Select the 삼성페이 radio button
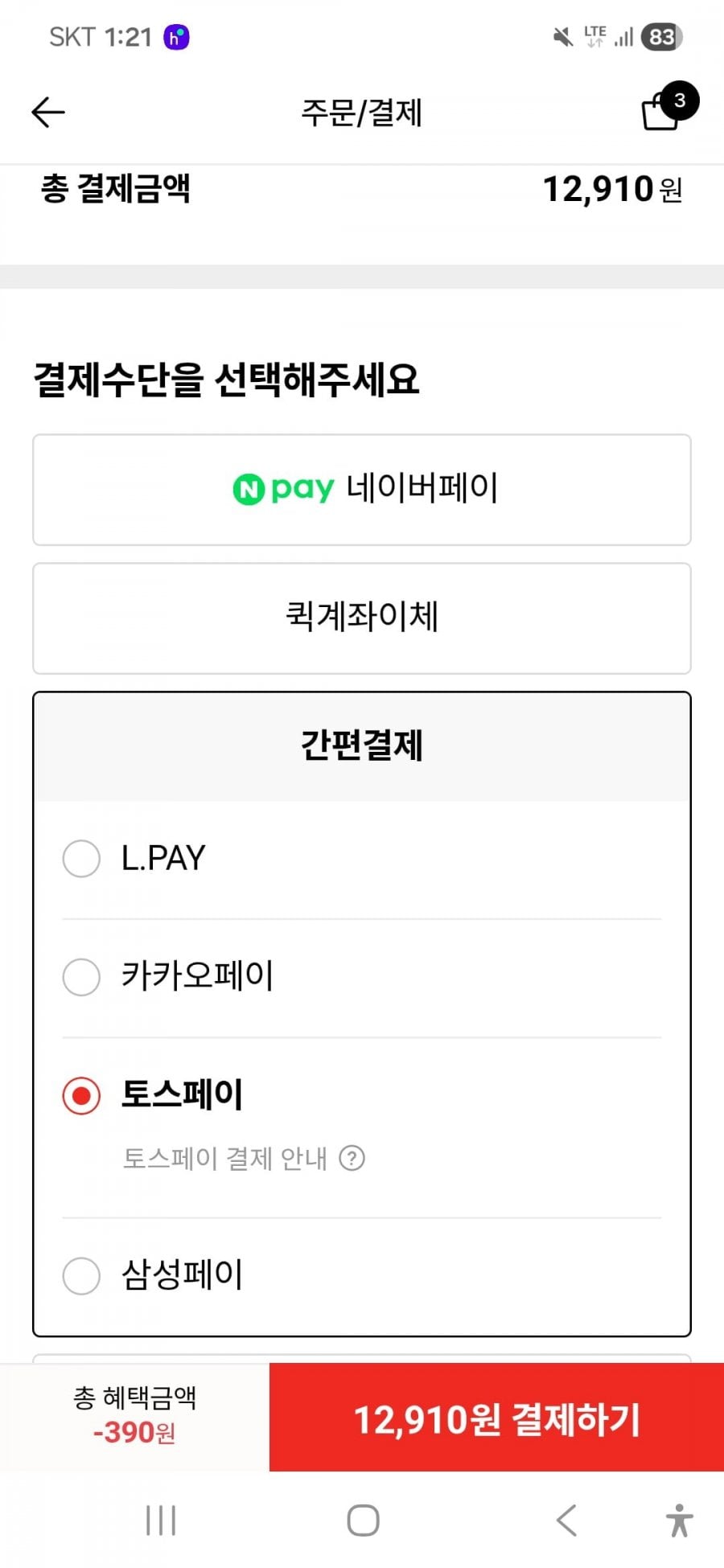The height and width of the screenshot is (1568, 724). coord(81,1275)
